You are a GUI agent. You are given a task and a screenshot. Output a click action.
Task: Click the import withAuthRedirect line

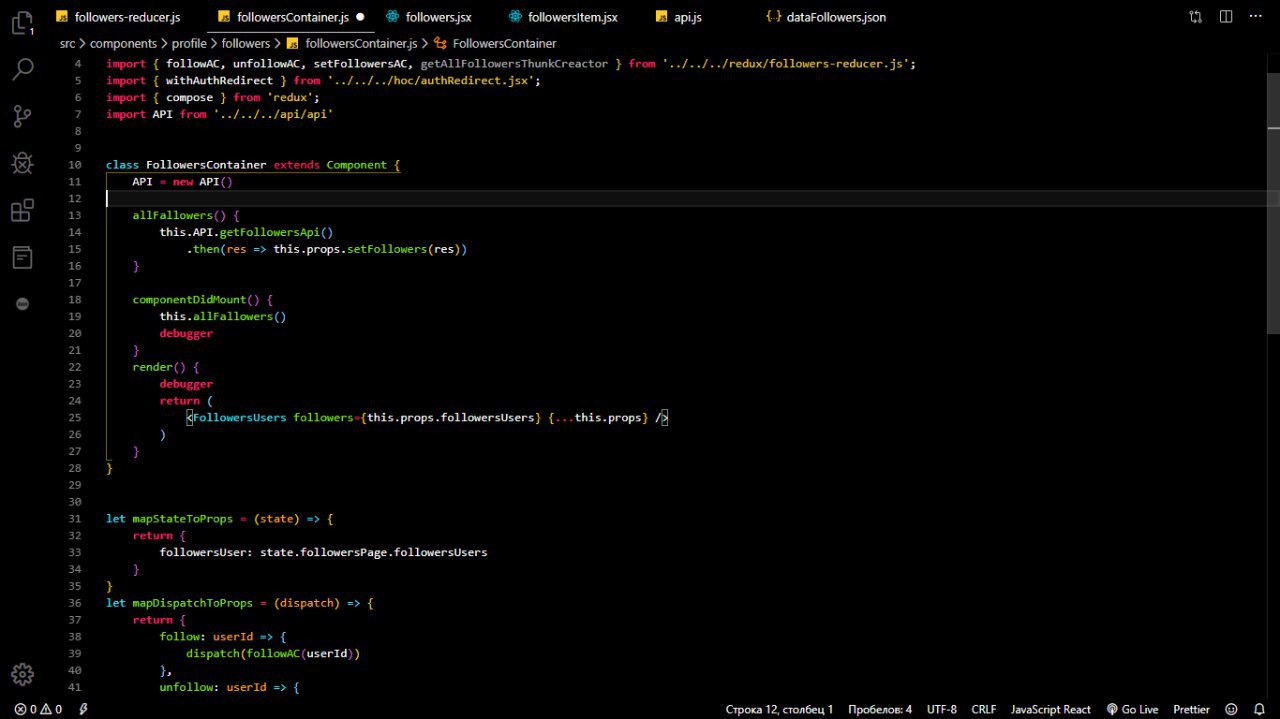[x=323, y=80]
